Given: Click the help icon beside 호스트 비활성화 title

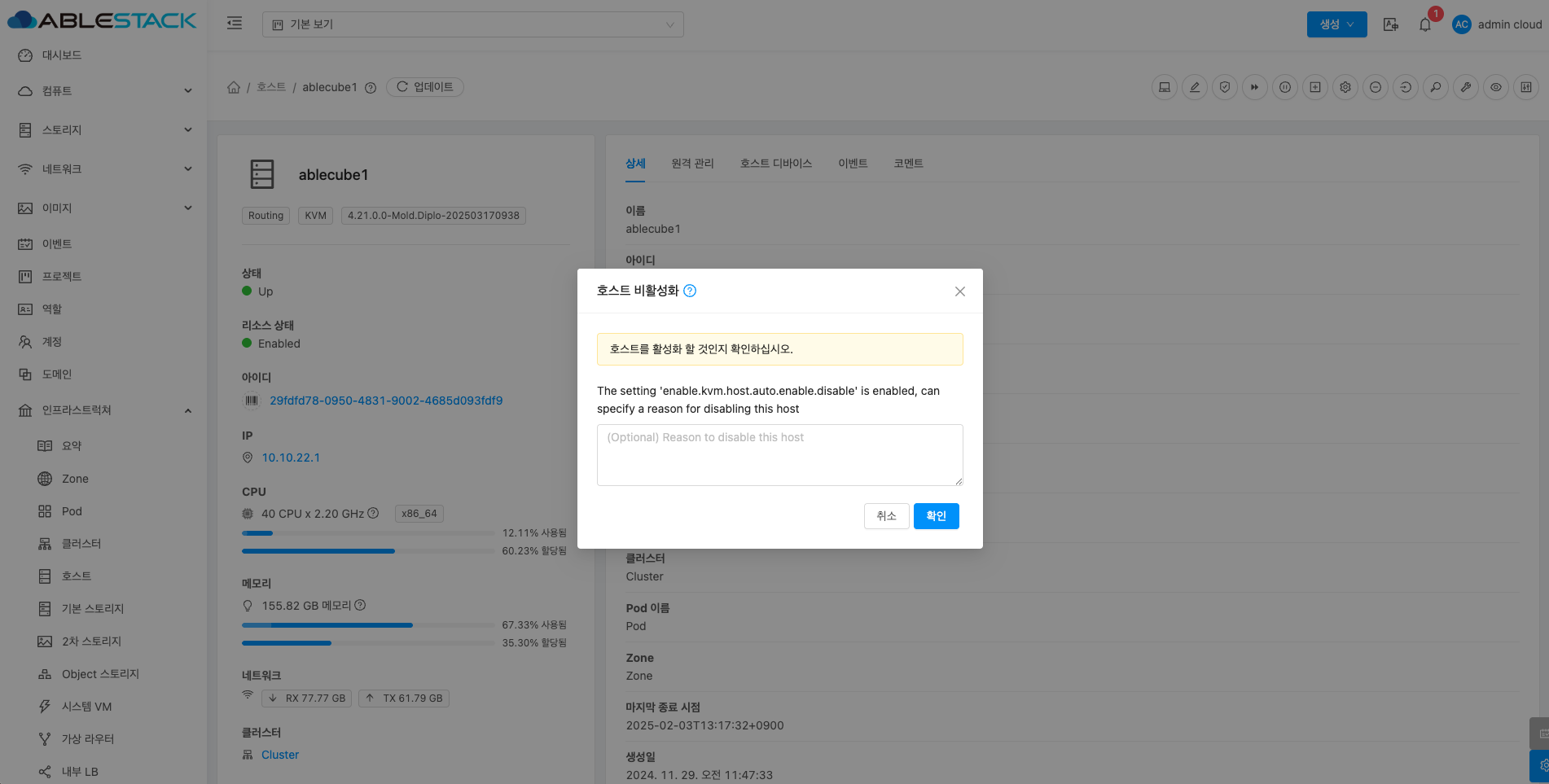Looking at the screenshot, I should tap(690, 291).
